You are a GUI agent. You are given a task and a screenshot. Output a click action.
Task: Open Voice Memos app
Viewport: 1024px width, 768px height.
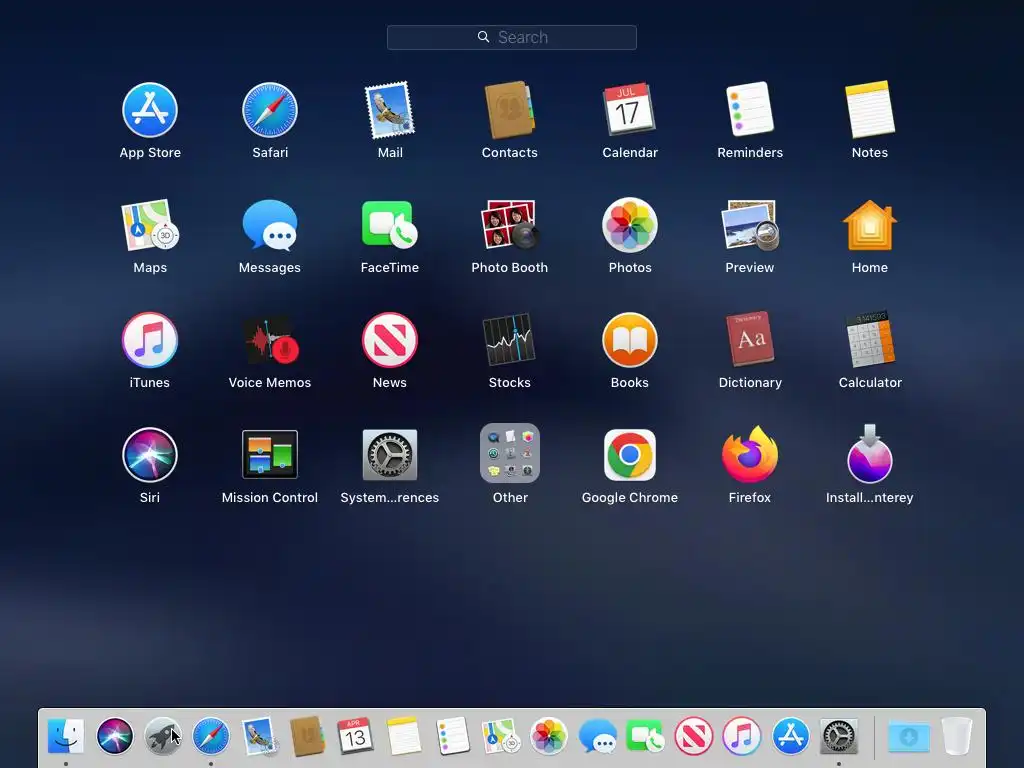point(270,340)
